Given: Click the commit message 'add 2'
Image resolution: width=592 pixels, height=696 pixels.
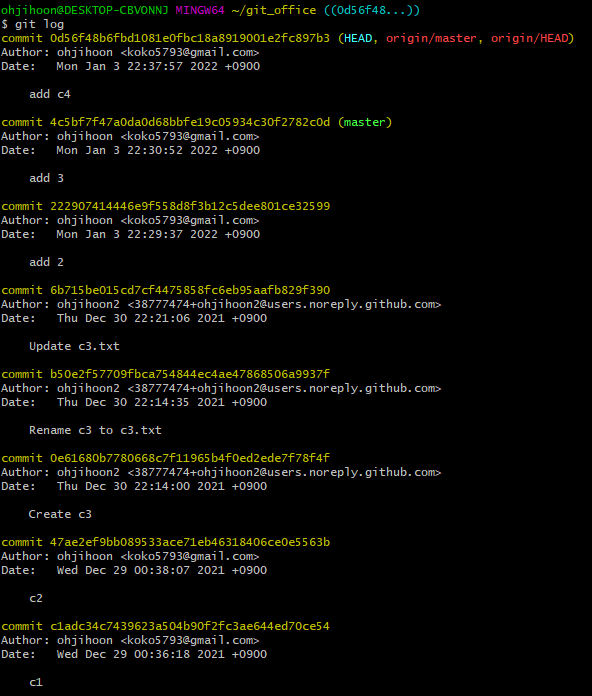Looking at the screenshot, I should pyautogui.click(x=47, y=262).
